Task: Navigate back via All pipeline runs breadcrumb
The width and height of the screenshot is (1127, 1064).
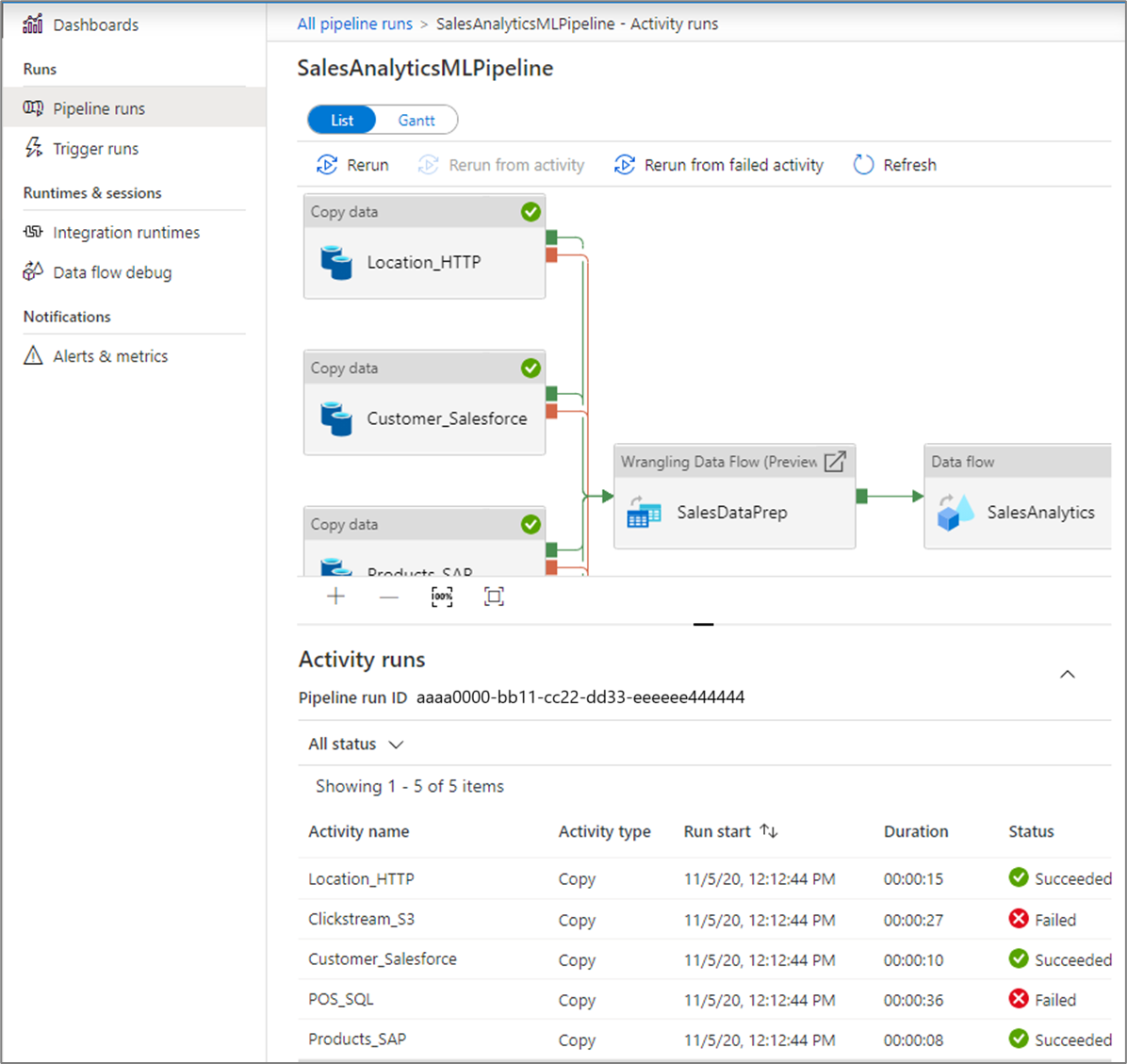Action: tap(354, 24)
